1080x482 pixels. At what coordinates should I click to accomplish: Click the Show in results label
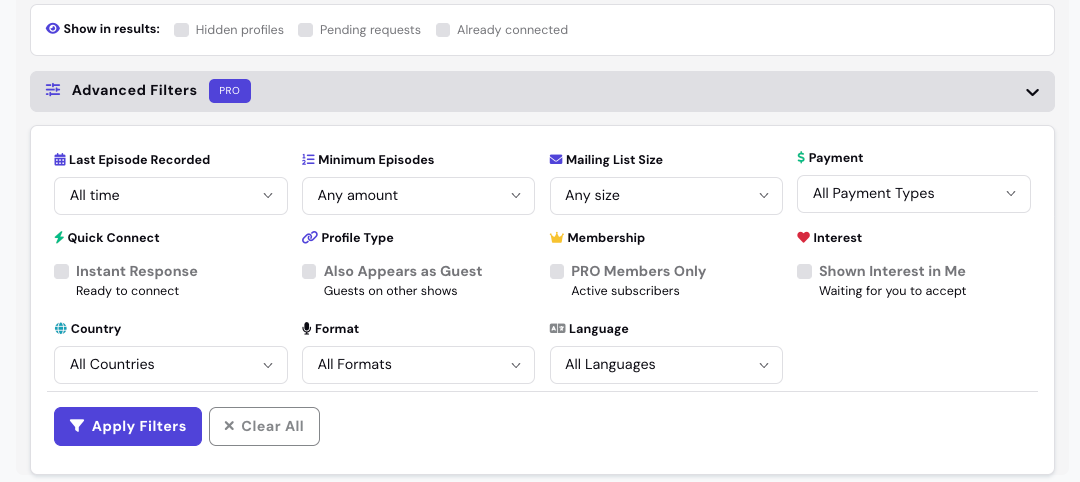[x=112, y=29]
